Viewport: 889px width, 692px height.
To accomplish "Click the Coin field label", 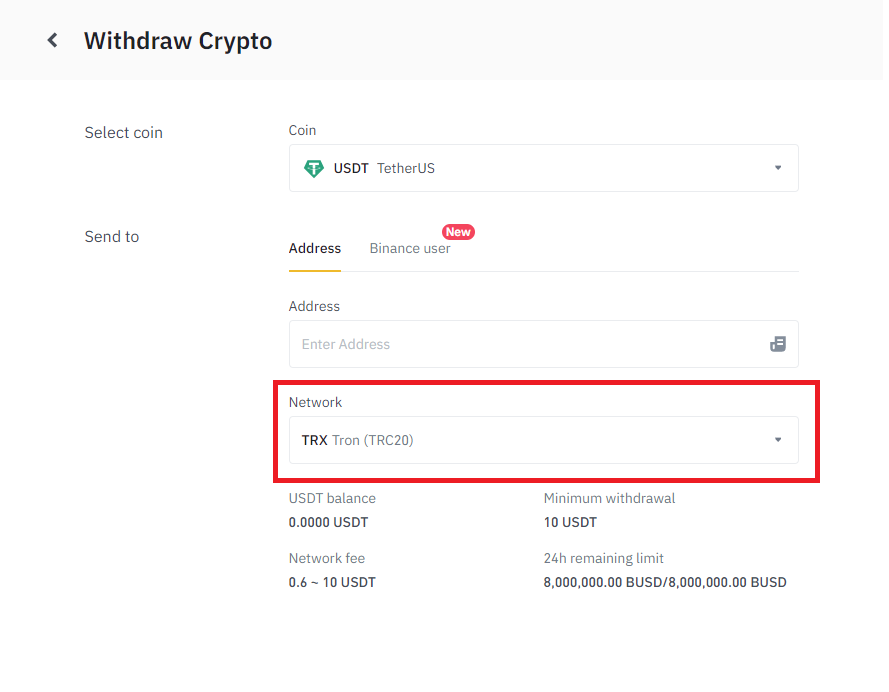I will (x=302, y=130).
